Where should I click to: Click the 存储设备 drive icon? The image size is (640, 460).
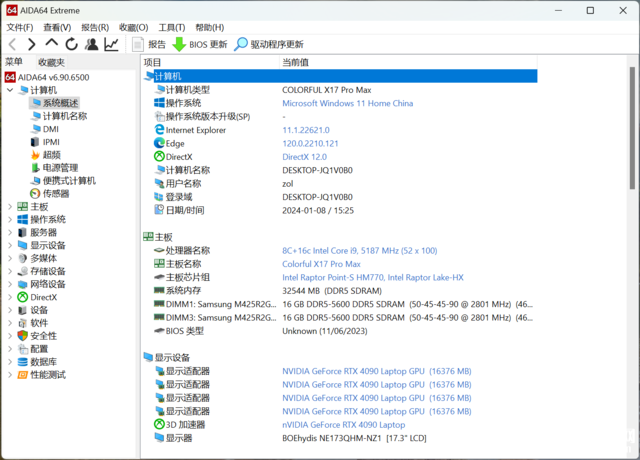tap(22, 271)
